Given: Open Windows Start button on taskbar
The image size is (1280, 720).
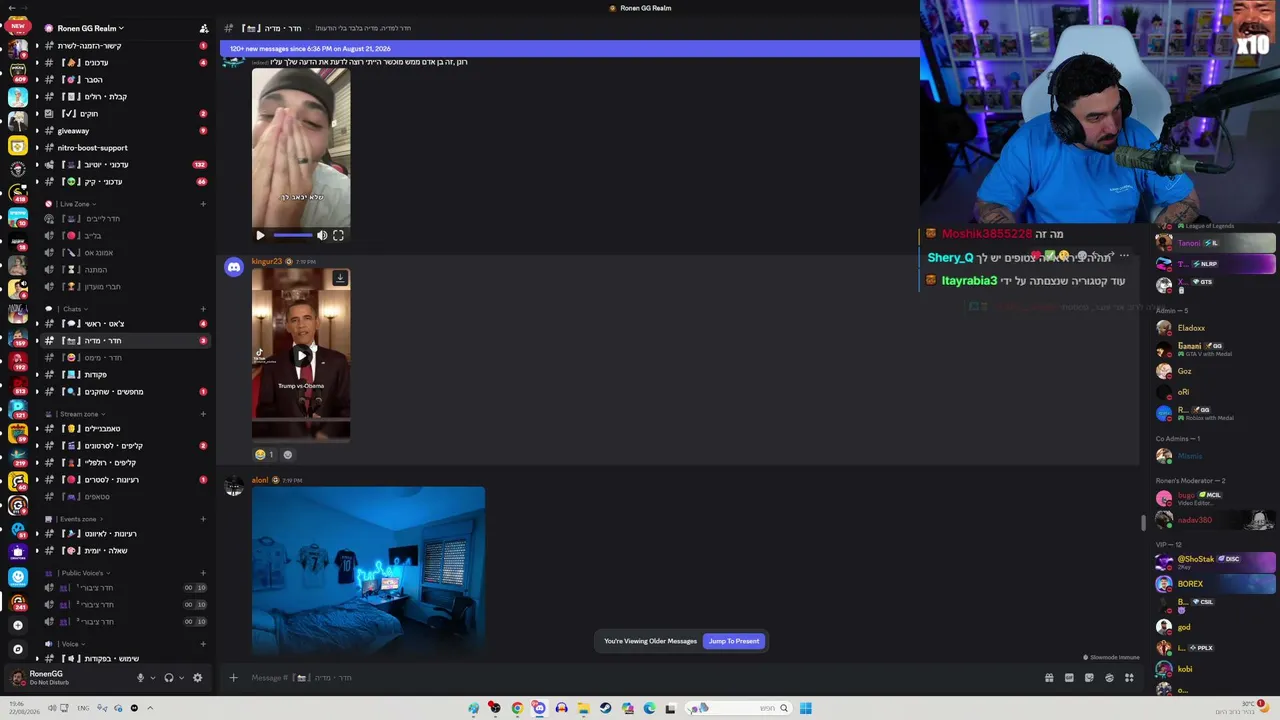Looking at the screenshot, I should [x=805, y=708].
